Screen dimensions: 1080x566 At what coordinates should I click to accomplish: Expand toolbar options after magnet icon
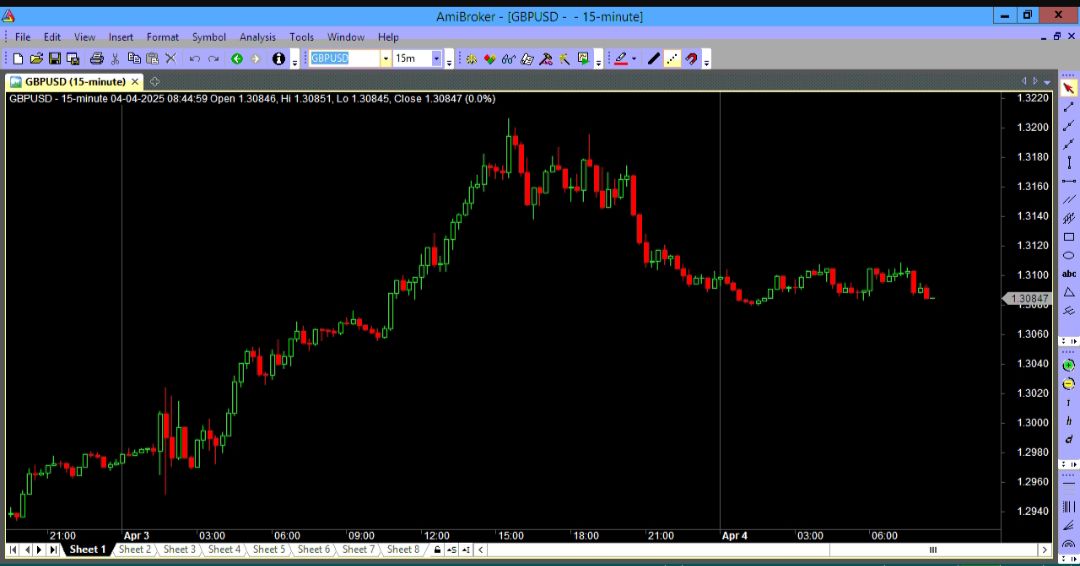click(x=706, y=61)
